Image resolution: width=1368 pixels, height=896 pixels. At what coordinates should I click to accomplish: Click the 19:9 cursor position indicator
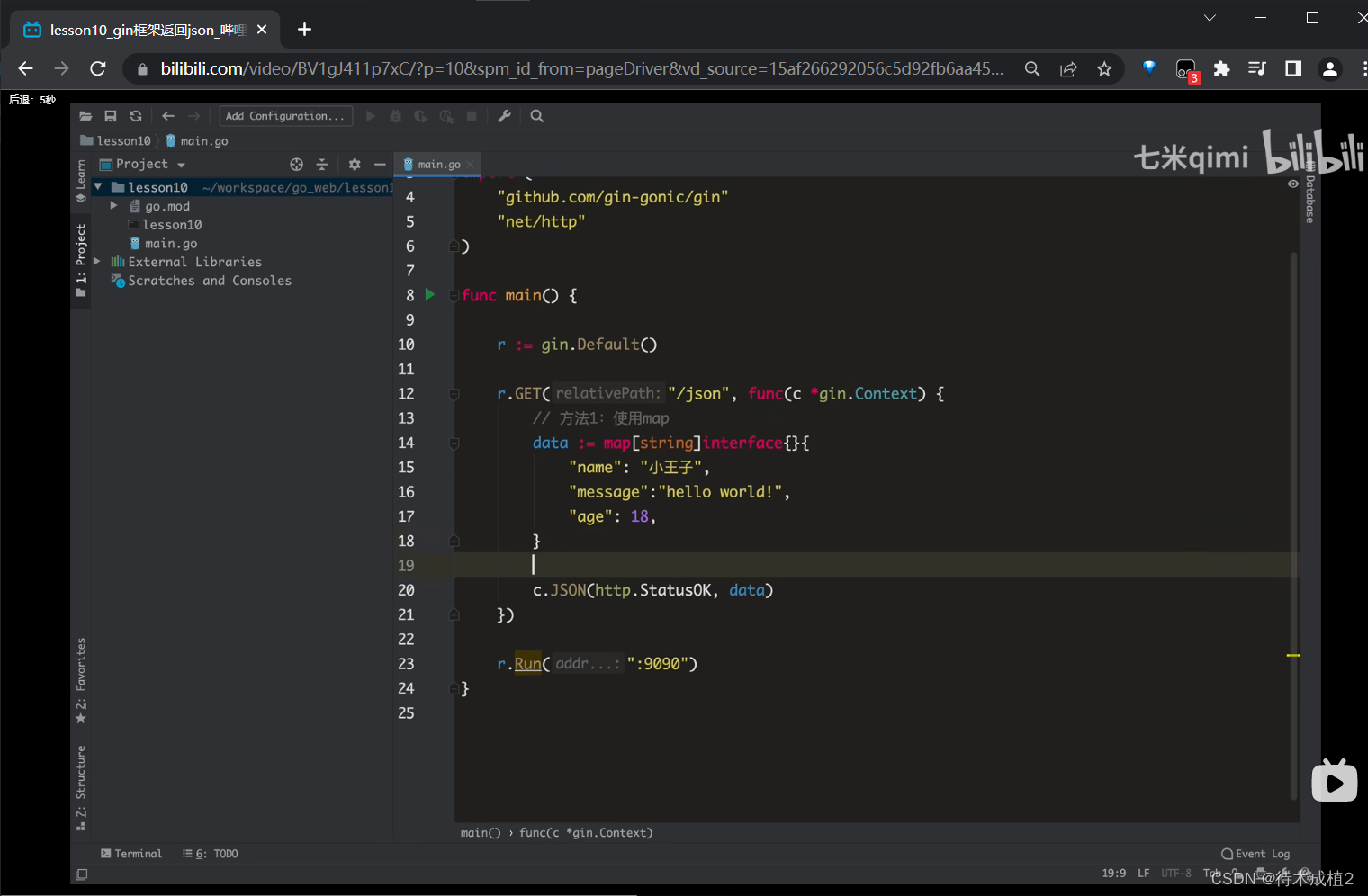[1113, 873]
